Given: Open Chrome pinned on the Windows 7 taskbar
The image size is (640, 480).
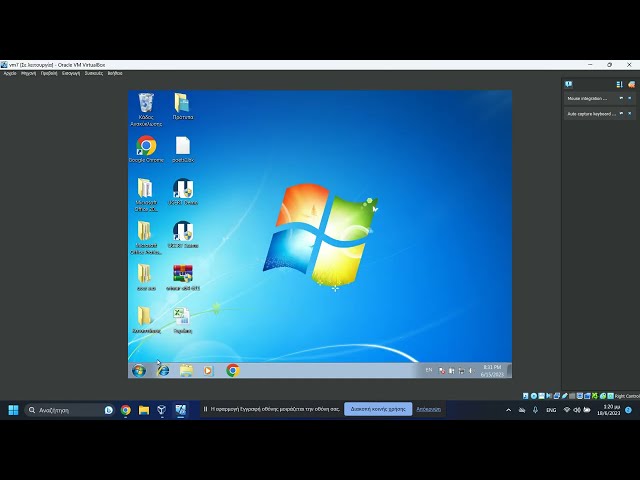Looking at the screenshot, I should coord(233,371).
